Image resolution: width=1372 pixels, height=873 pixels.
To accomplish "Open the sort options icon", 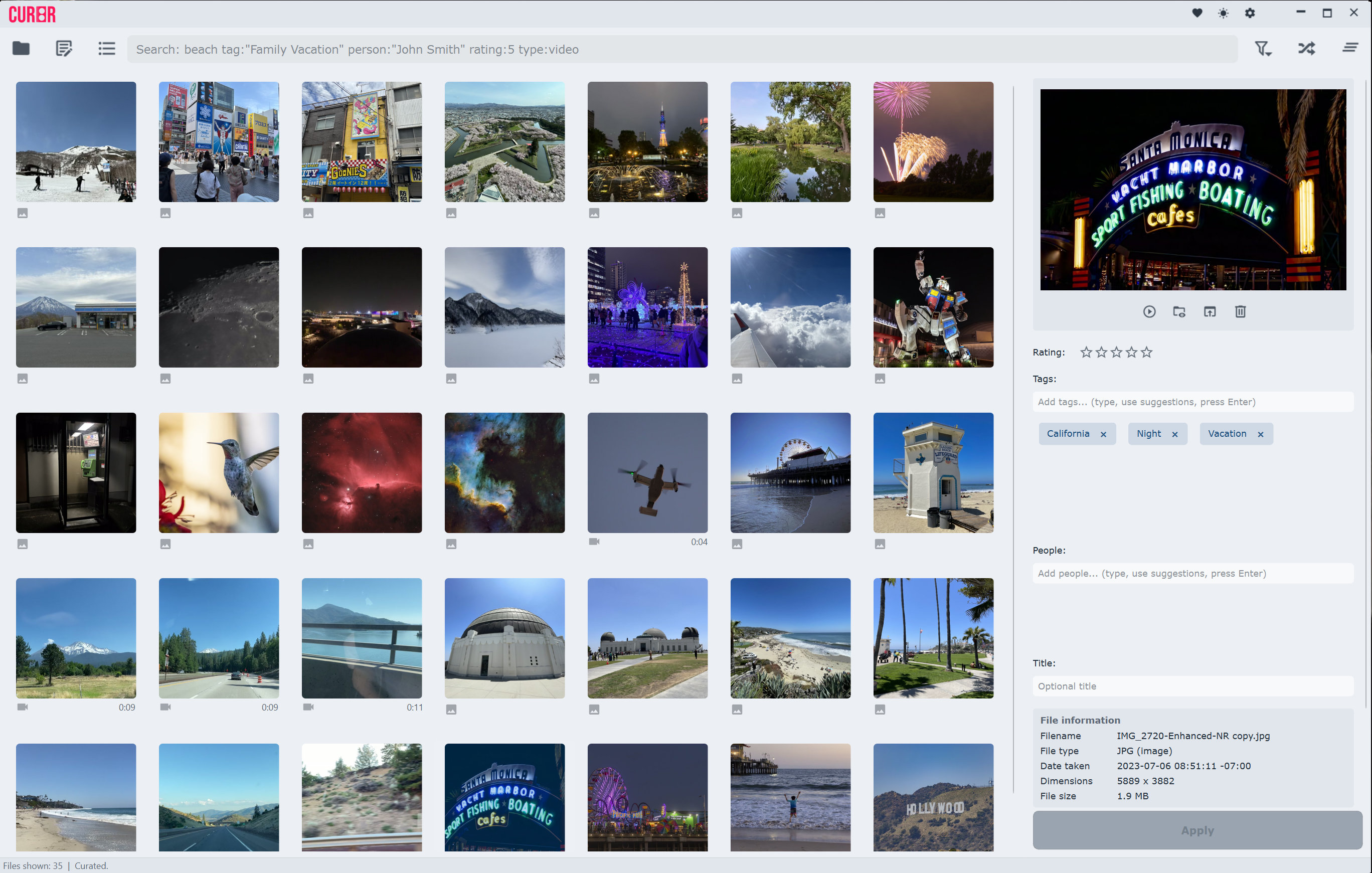I will [1349, 48].
